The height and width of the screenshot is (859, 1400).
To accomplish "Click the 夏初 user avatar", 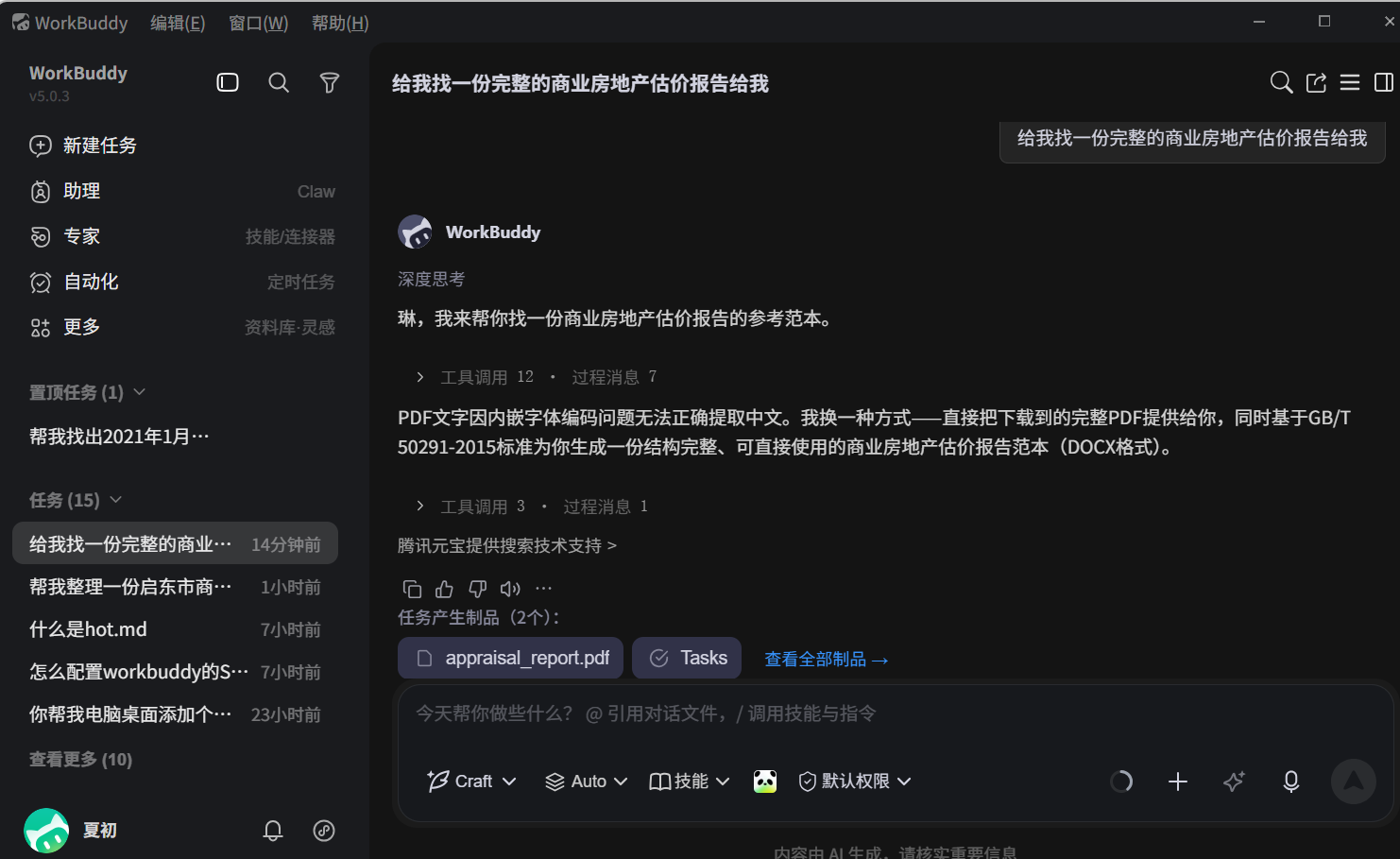I will (x=46, y=831).
